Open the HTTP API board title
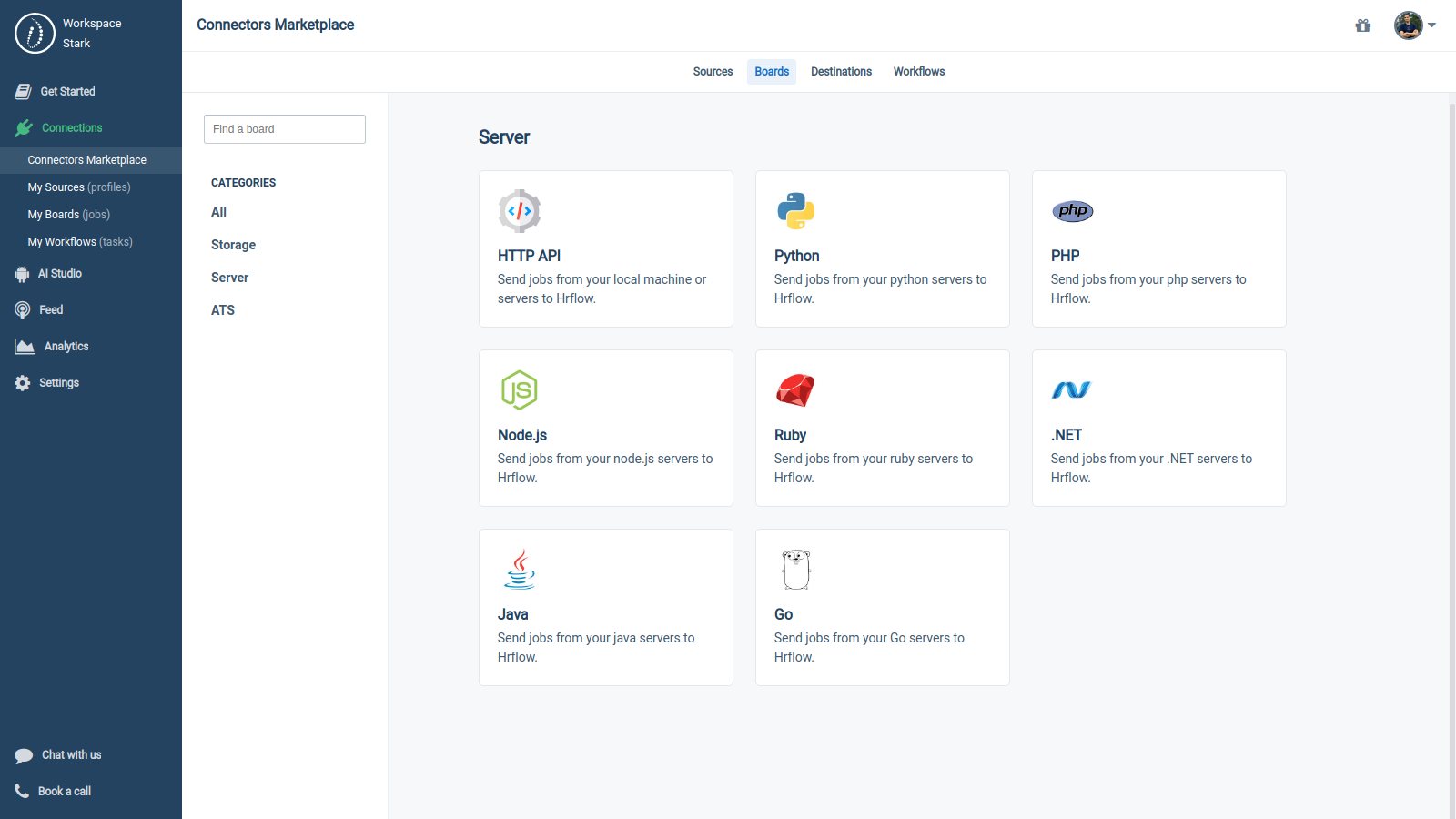Image resolution: width=1456 pixels, height=819 pixels. tap(529, 257)
